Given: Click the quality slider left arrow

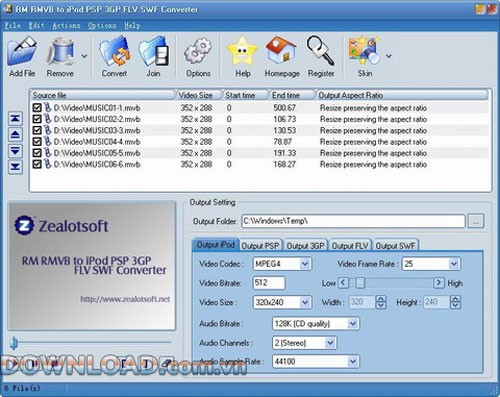Looking at the screenshot, I should (x=343, y=283).
